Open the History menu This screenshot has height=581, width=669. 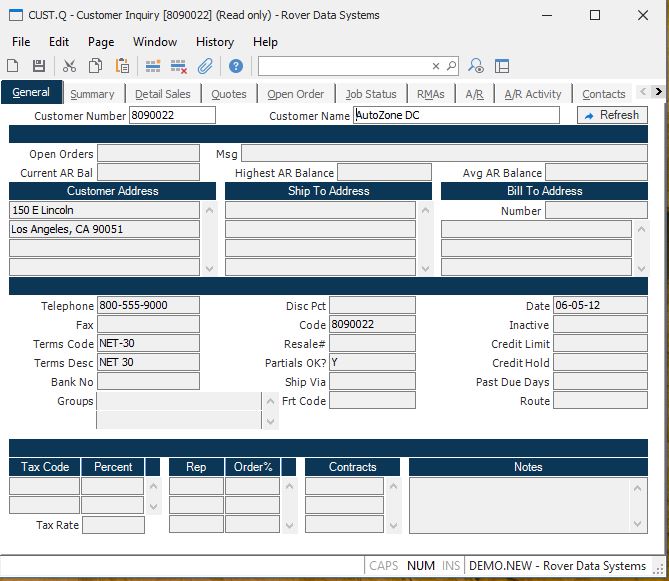click(214, 42)
